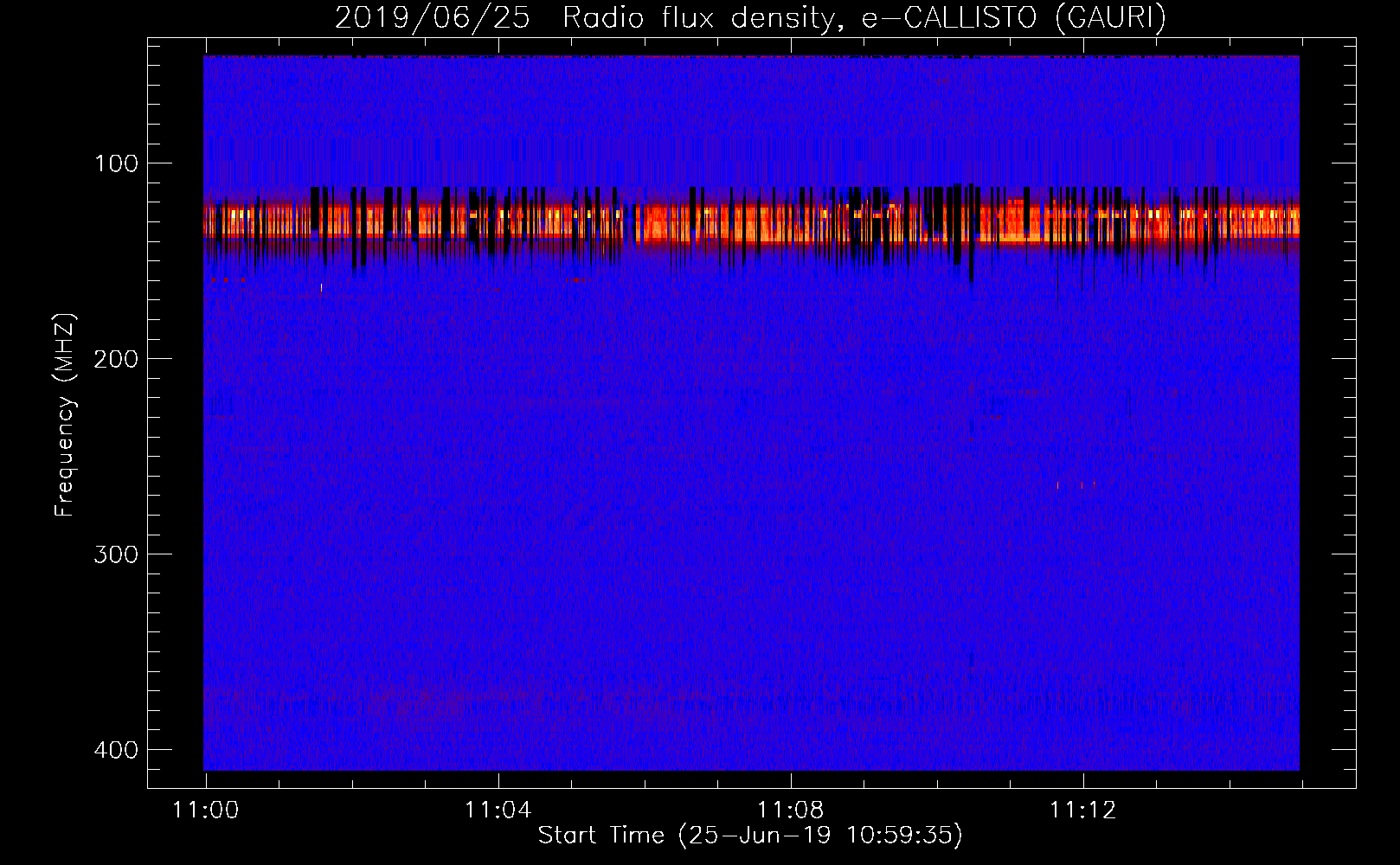Click the frequency axis label '400'
1400x865 pixels.
[x=116, y=750]
